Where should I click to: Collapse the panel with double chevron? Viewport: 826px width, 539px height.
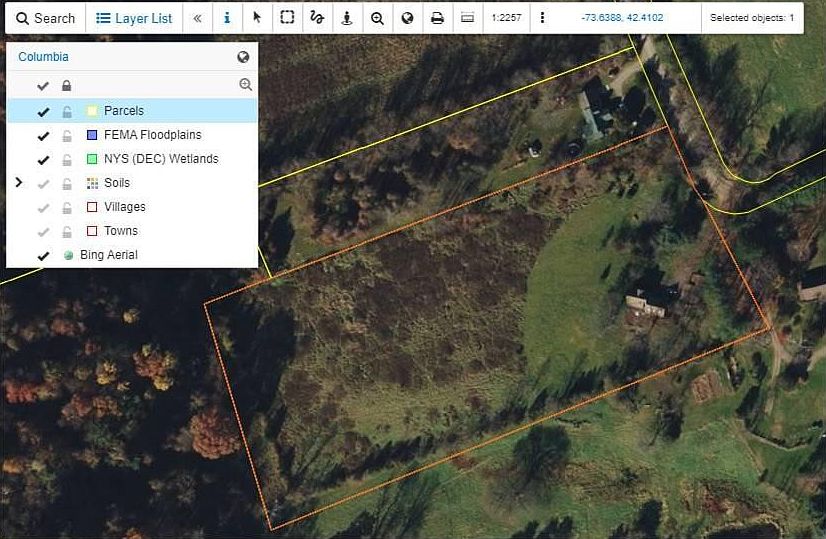(x=197, y=18)
